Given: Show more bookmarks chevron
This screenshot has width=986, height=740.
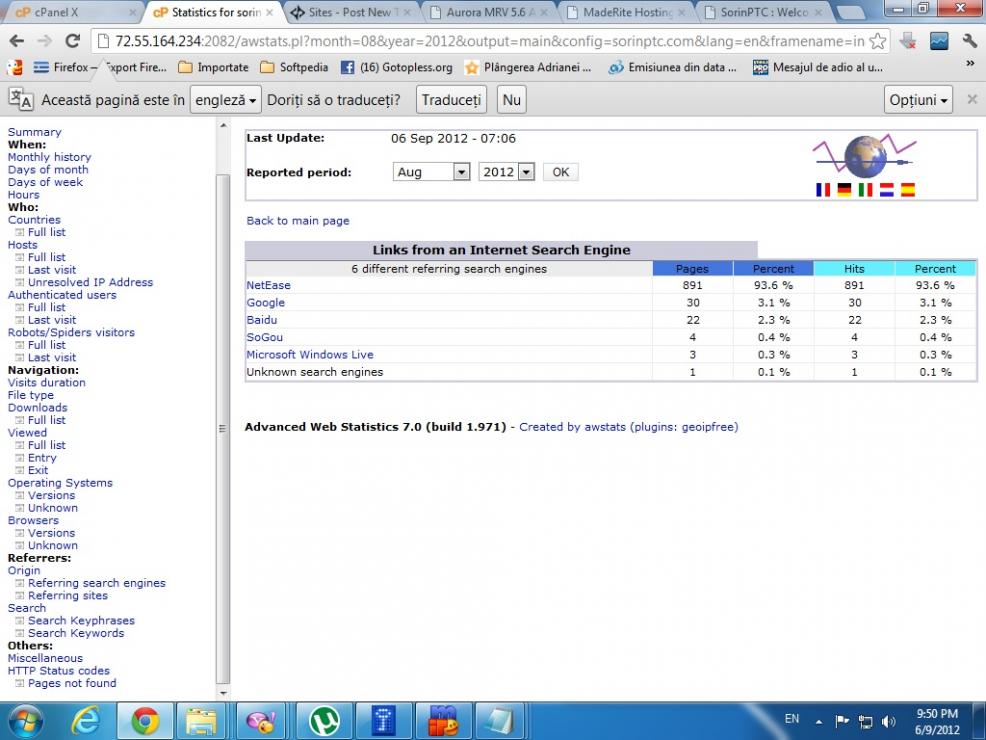Looking at the screenshot, I should click(970, 64).
